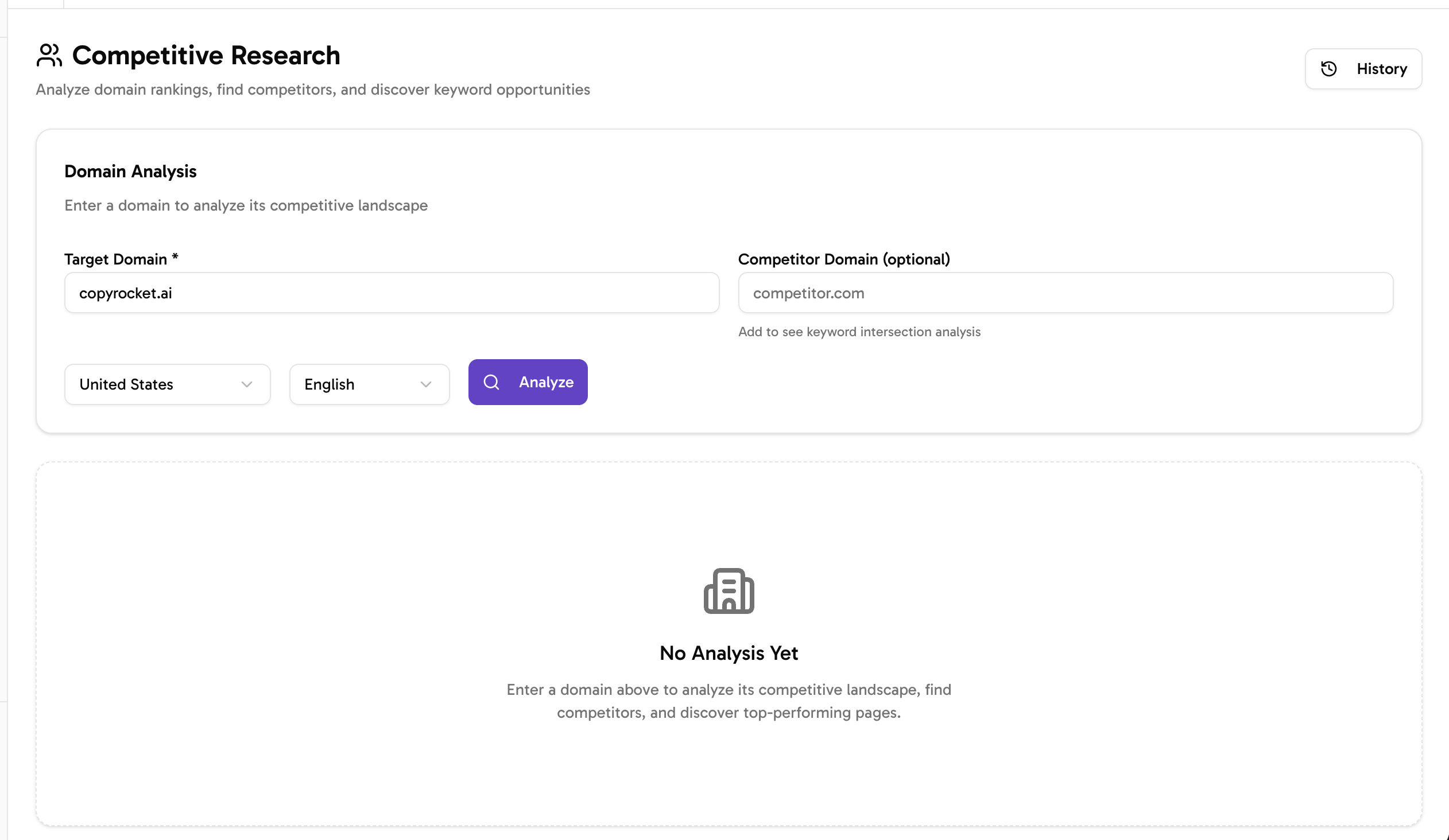Click the Target Domain * label
This screenshot has height=840, width=1449.
(x=121, y=259)
